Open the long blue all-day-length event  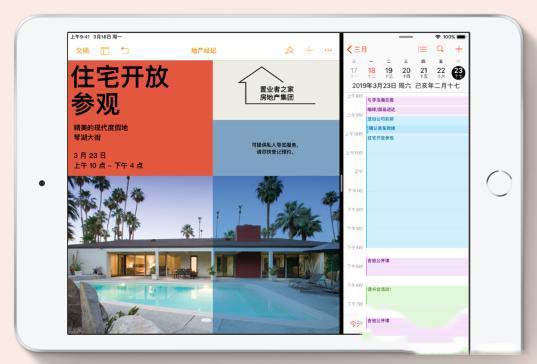click(417, 191)
